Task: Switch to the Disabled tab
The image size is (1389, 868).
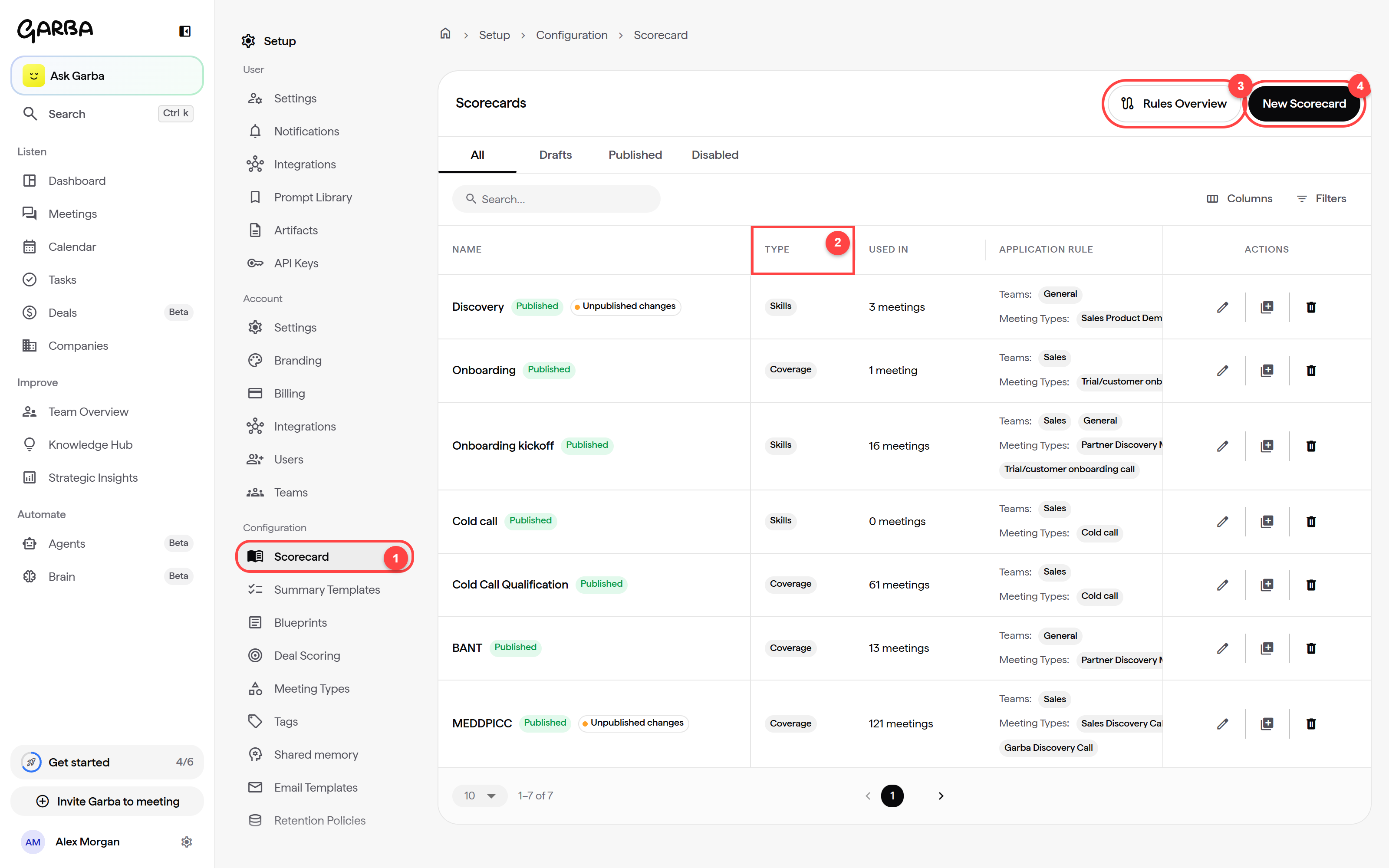Action: 714,155
